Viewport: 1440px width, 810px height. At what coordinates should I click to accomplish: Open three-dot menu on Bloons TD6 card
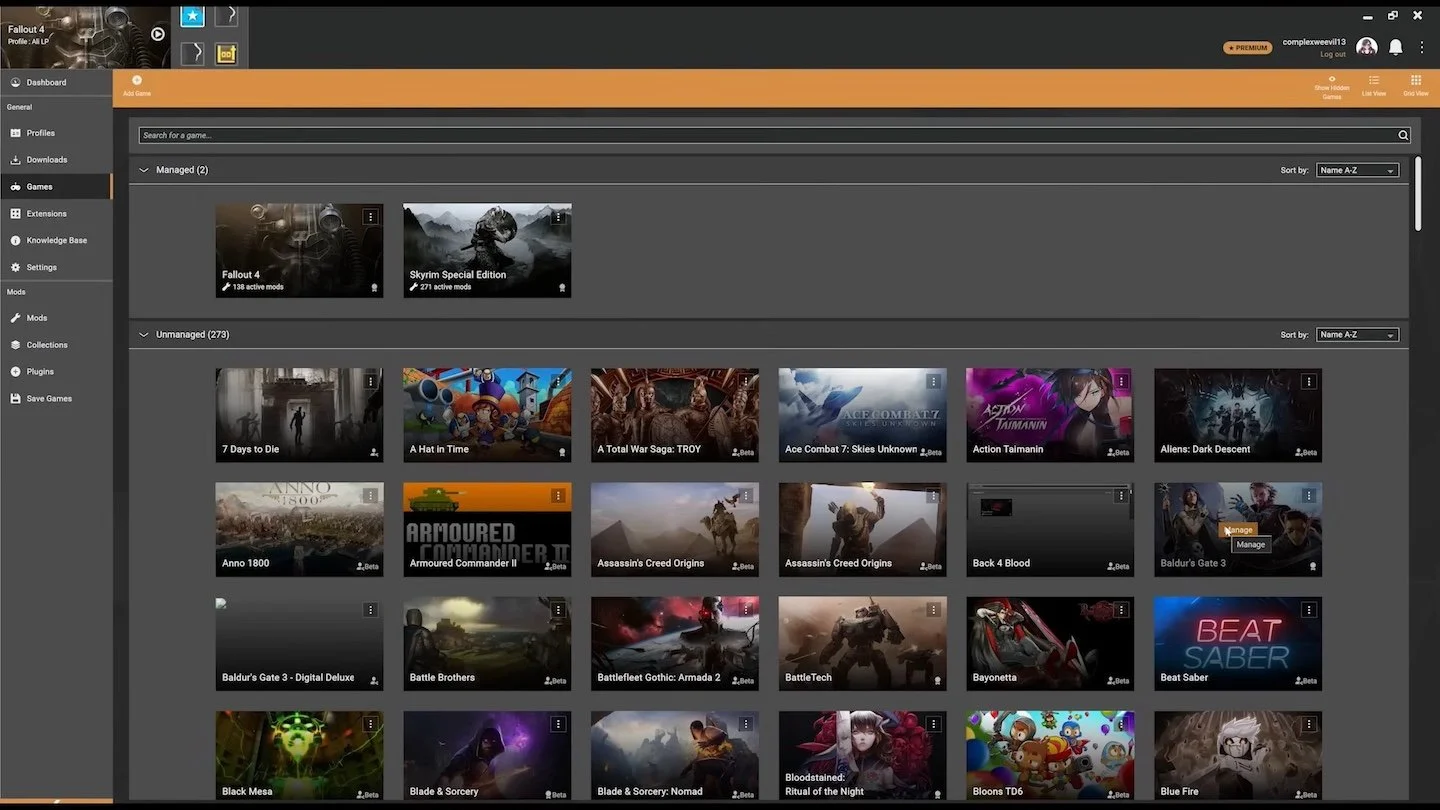1121,724
